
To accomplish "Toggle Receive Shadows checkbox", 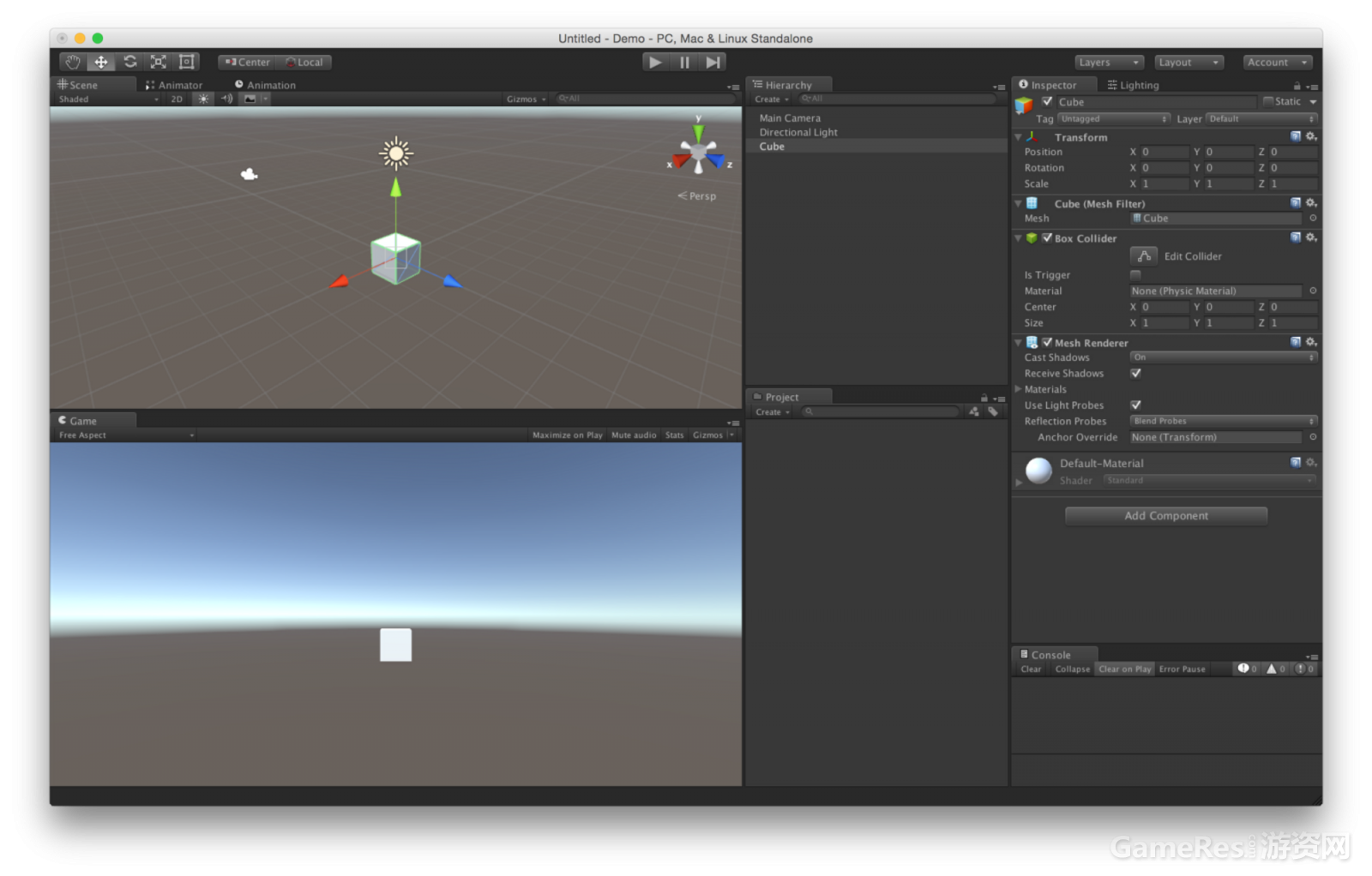I will click(x=1135, y=373).
